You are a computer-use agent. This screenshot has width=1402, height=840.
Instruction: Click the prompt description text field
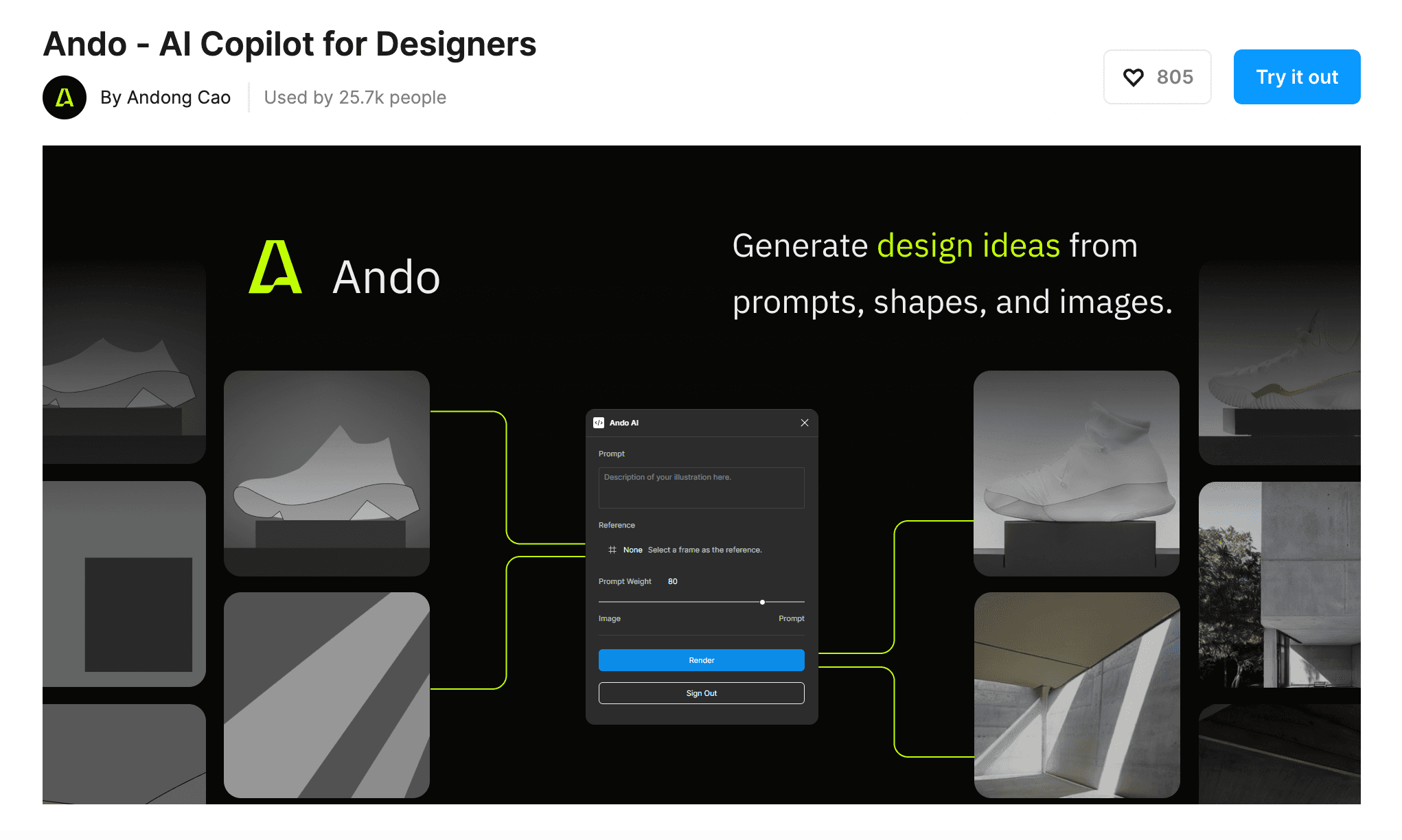tap(701, 488)
